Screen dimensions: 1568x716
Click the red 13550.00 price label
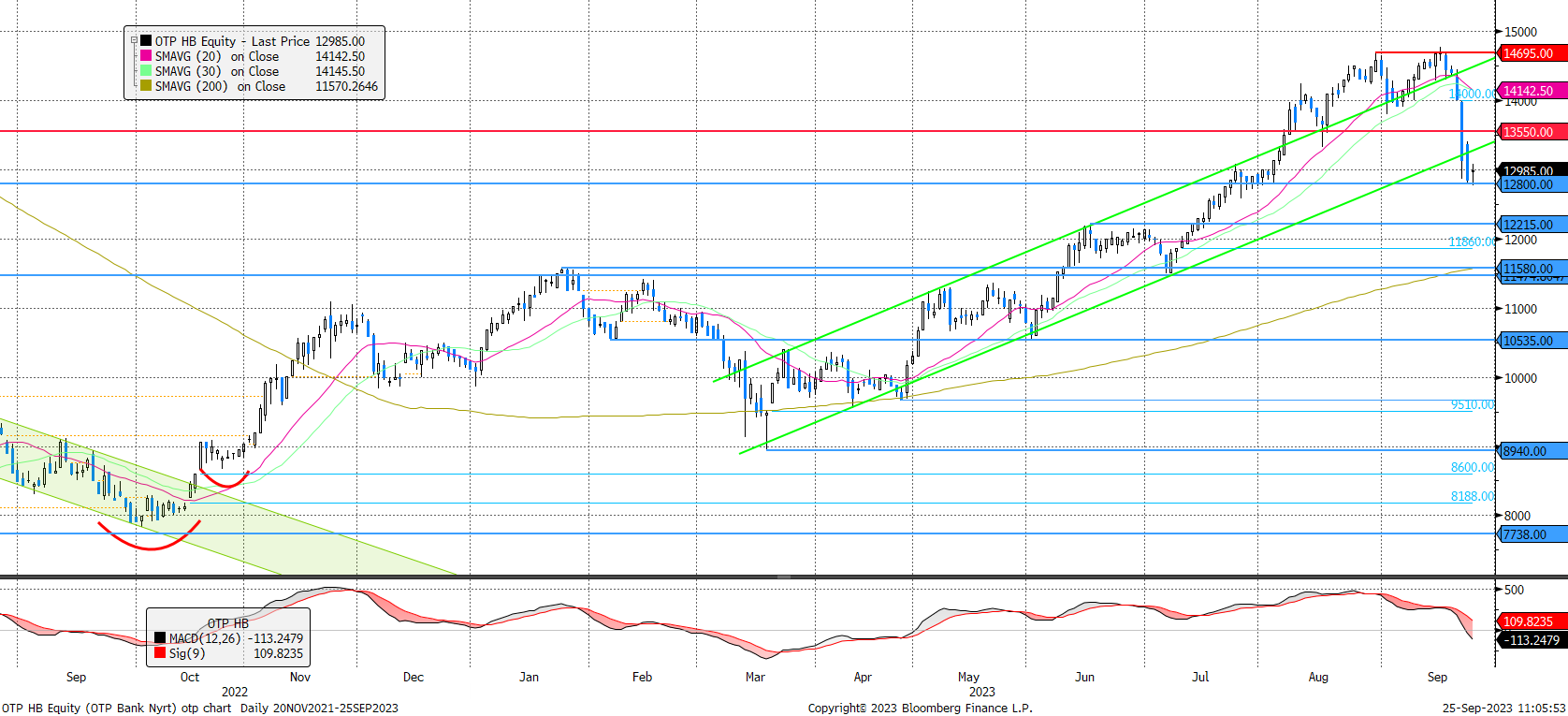pyautogui.click(x=1532, y=132)
